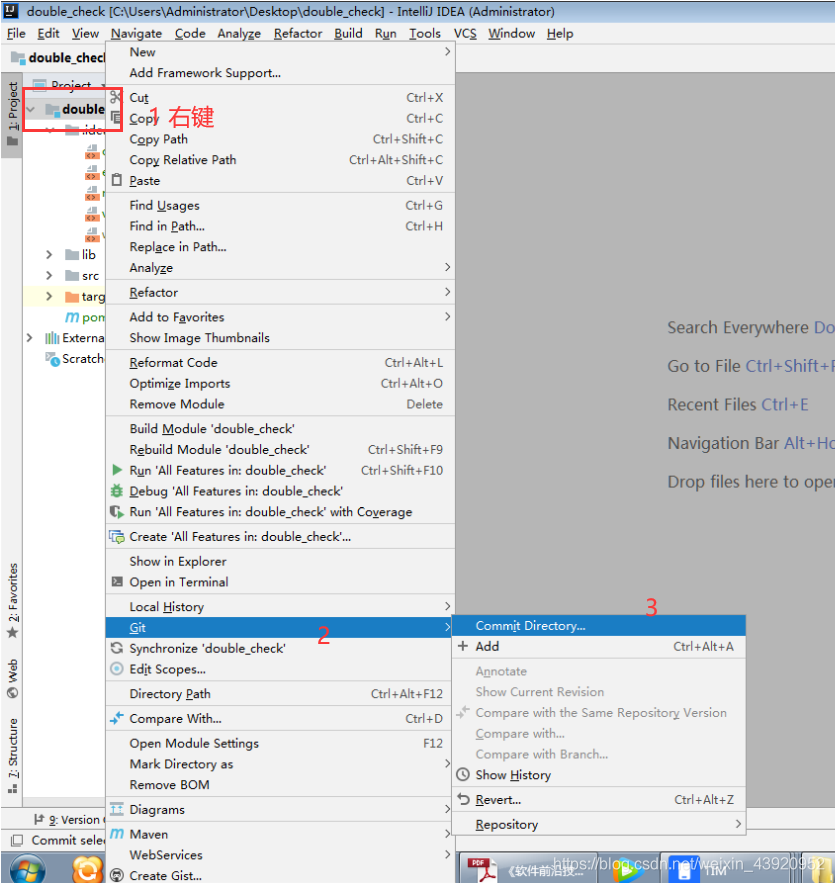Click the Open in Terminal icon
This screenshot has height=883, width=835.
pos(117,582)
